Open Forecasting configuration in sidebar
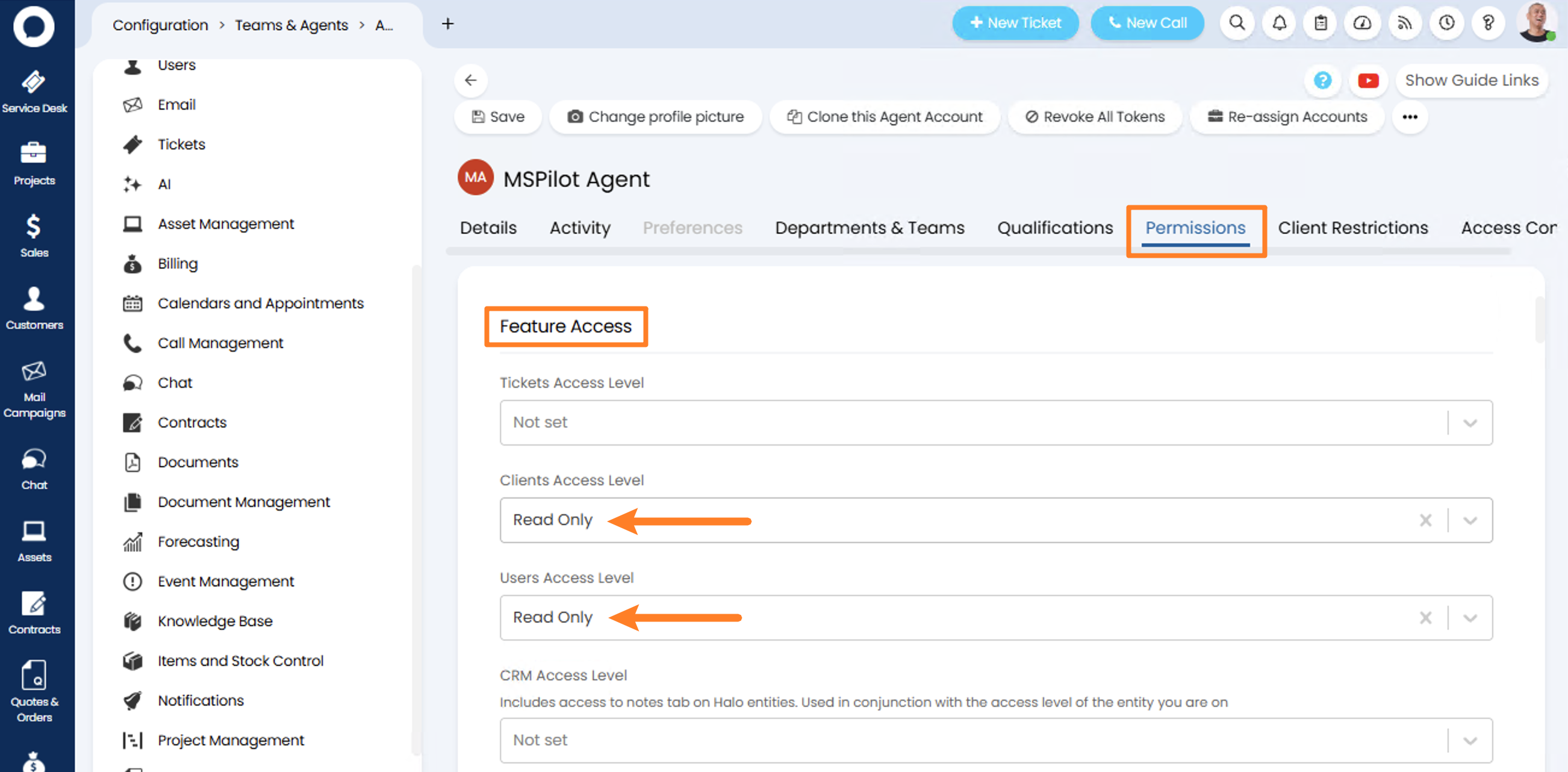The height and width of the screenshot is (772, 1568). [198, 542]
